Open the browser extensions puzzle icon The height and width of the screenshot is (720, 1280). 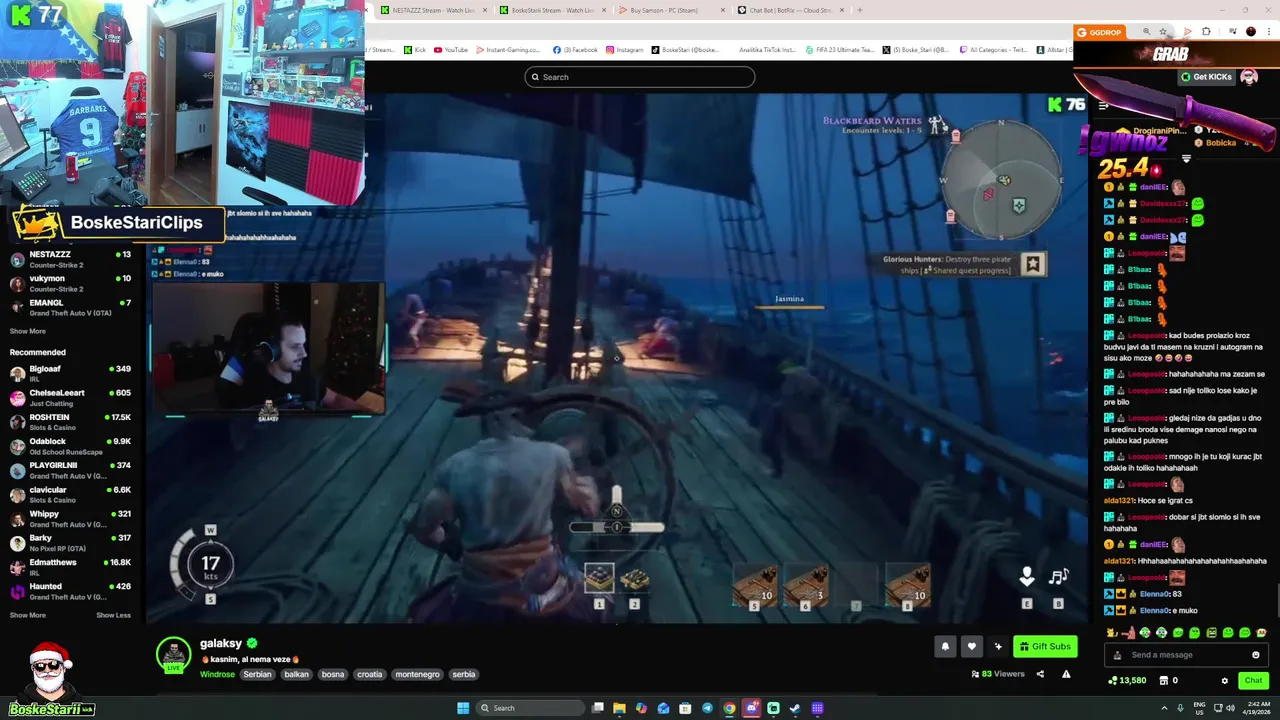1205,32
